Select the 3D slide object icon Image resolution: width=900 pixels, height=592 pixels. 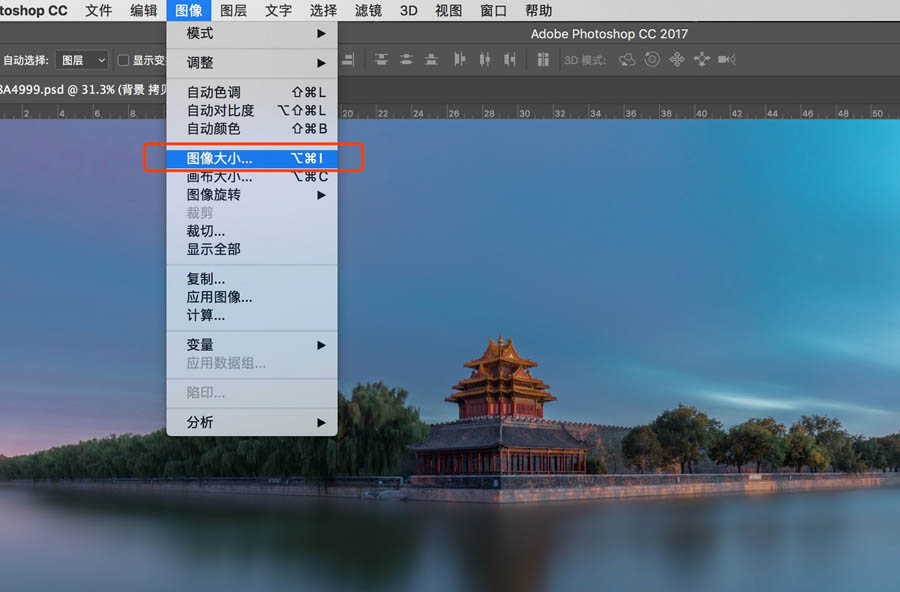coord(701,60)
